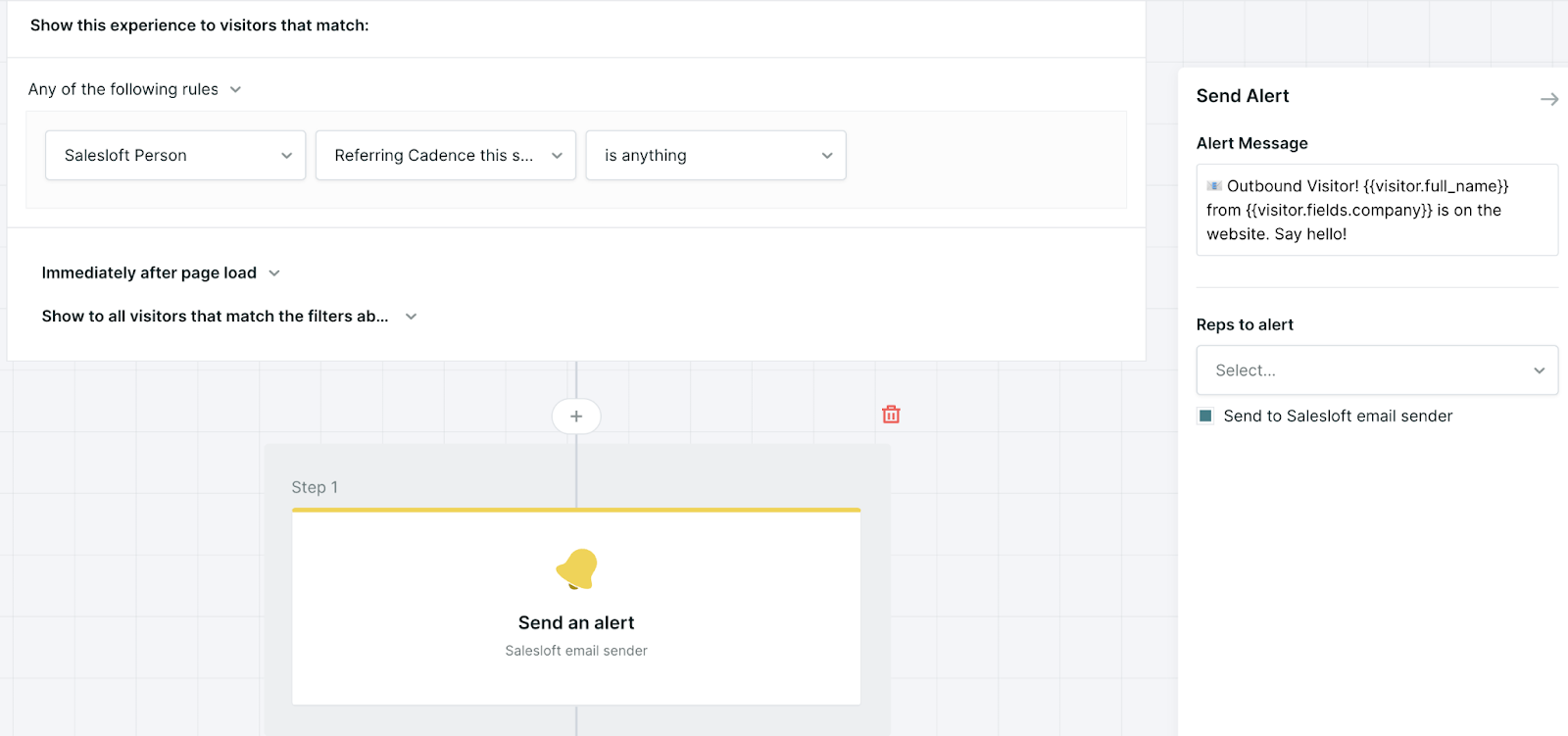
Task: Delete Step 1 with the red trash icon
Action: pos(891,415)
